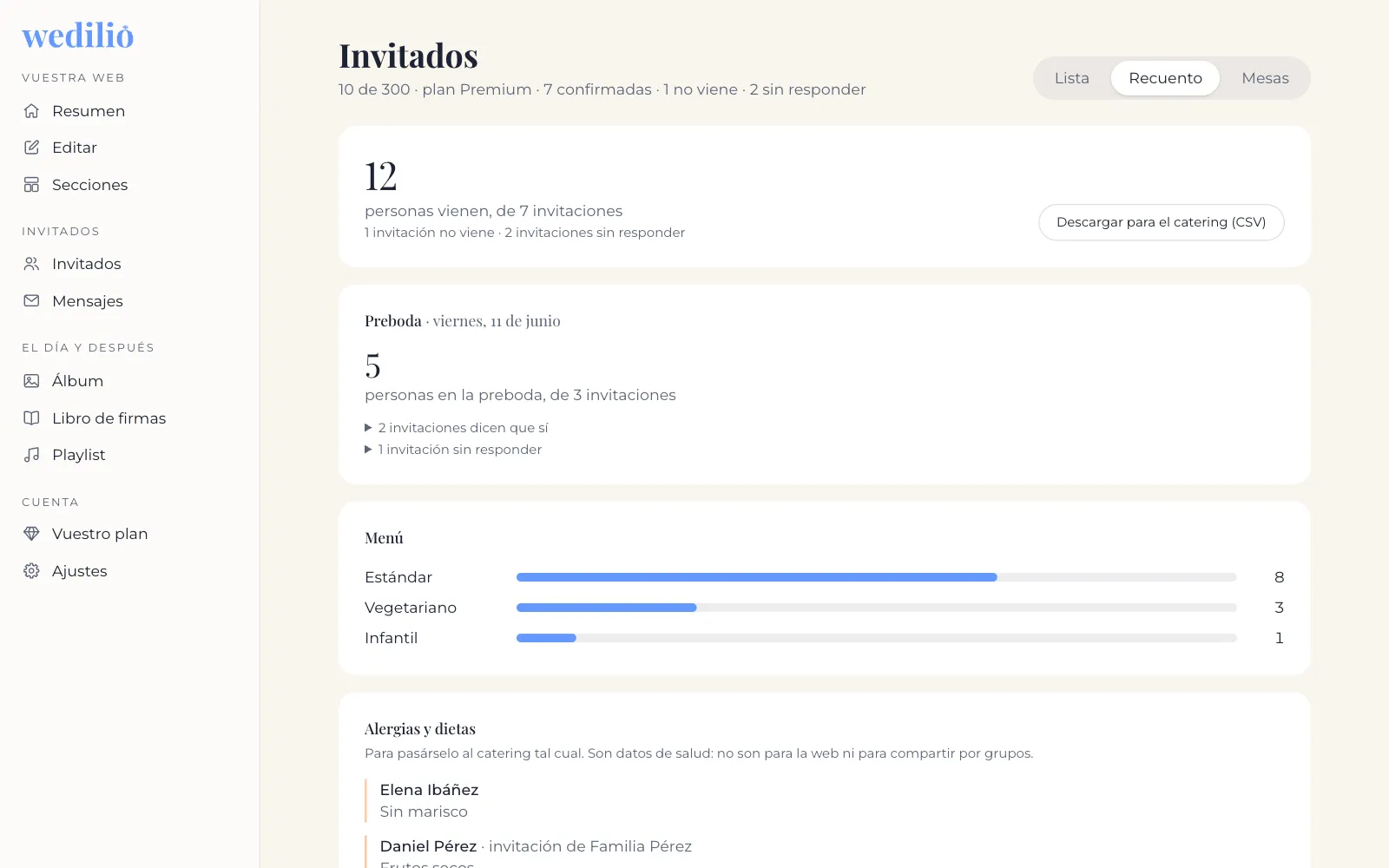1389x868 pixels.
Task: Click the Infantil count 1
Action: (1279, 638)
